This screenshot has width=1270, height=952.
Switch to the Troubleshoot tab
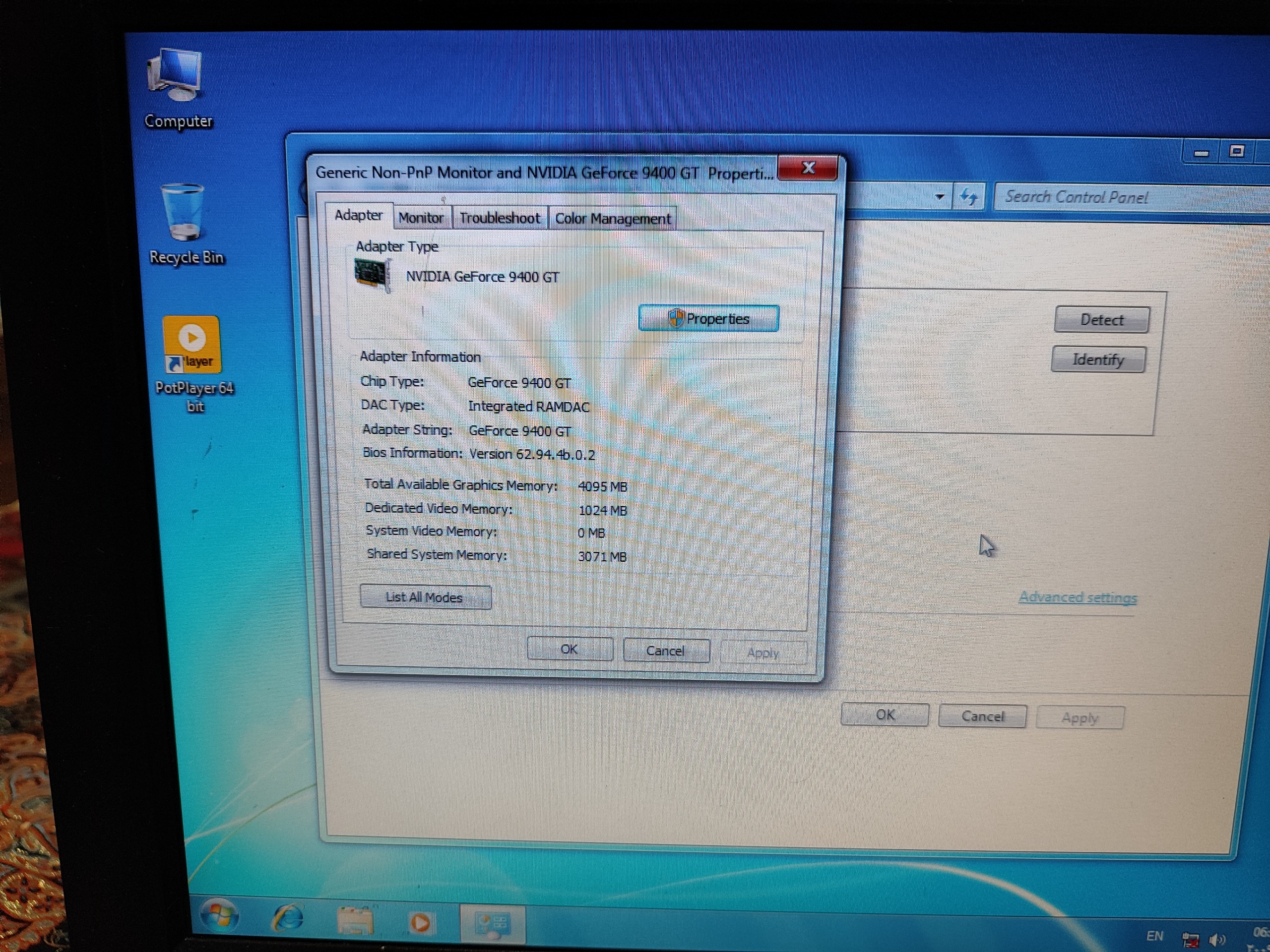tap(500, 218)
